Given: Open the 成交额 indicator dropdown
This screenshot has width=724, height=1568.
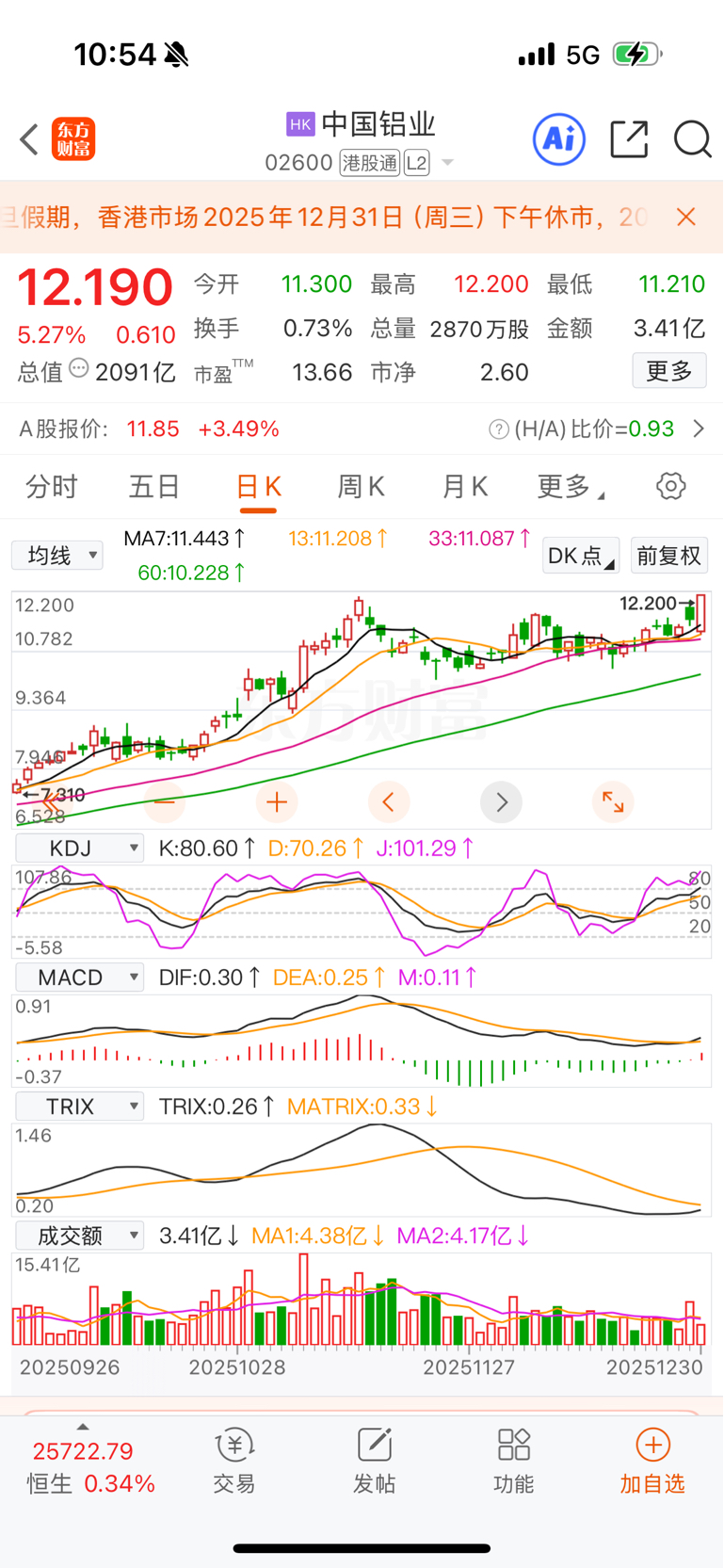Looking at the screenshot, I should click(80, 1236).
